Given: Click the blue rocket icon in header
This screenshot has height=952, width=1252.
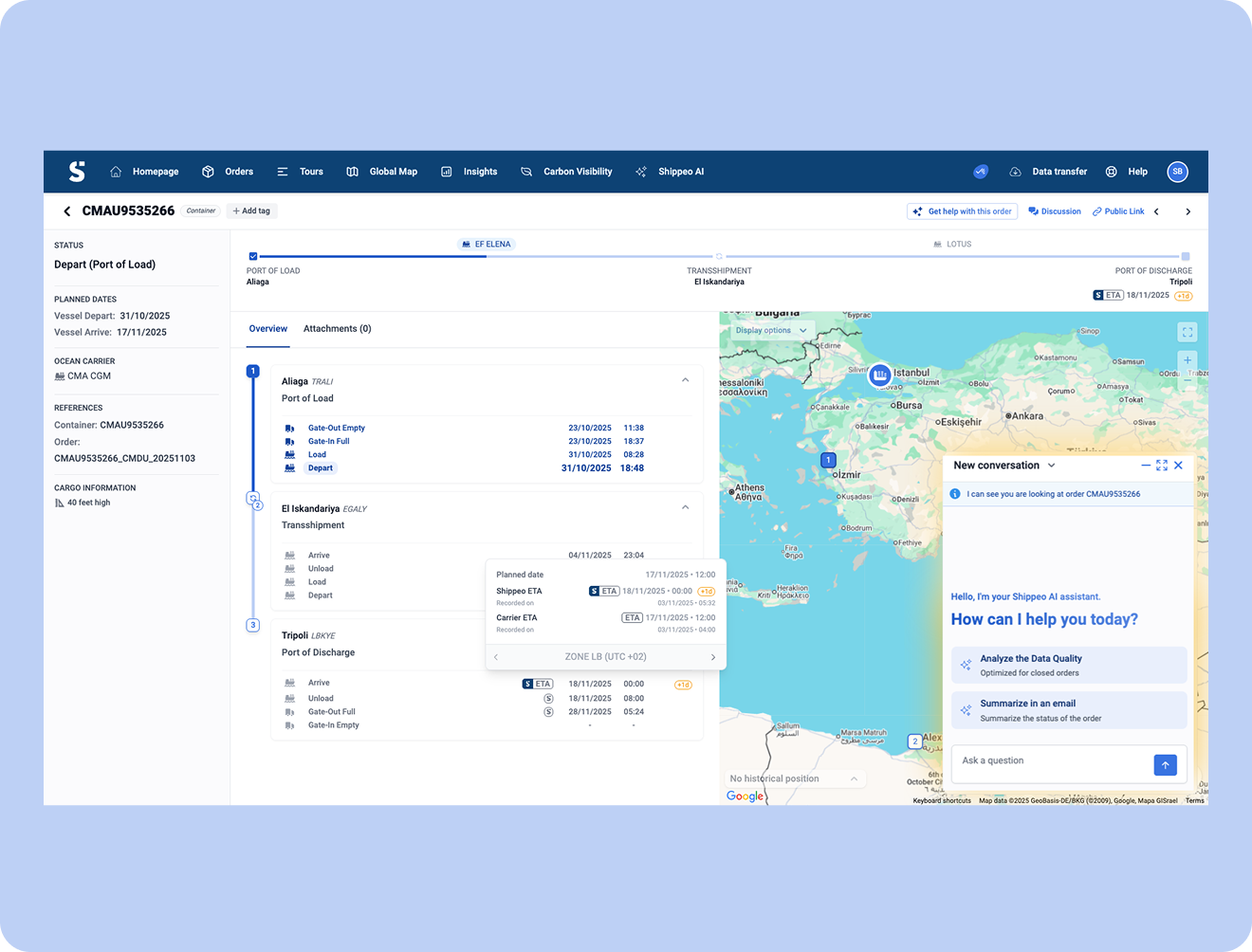Looking at the screenshot, I should click(981, 172).
